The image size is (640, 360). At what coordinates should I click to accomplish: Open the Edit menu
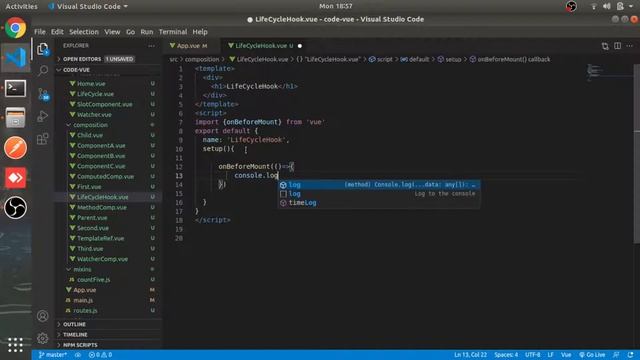click(x=57, y=32)
